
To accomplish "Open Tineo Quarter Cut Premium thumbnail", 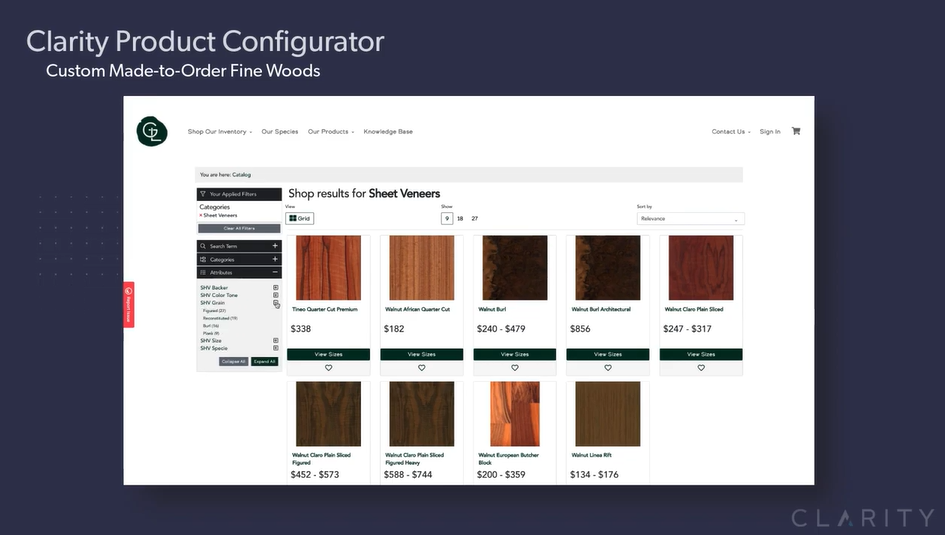I will pyautogui.click(x=328, y=268).
